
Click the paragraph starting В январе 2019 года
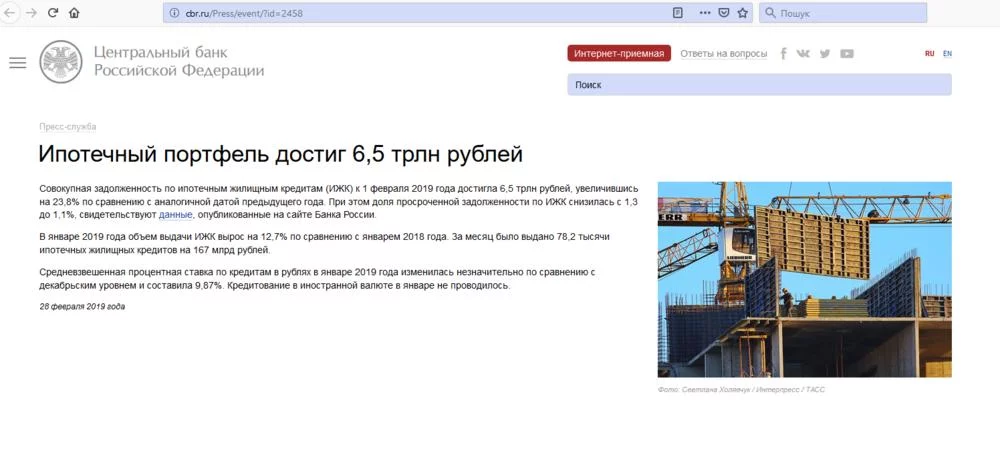click(325, 243)
